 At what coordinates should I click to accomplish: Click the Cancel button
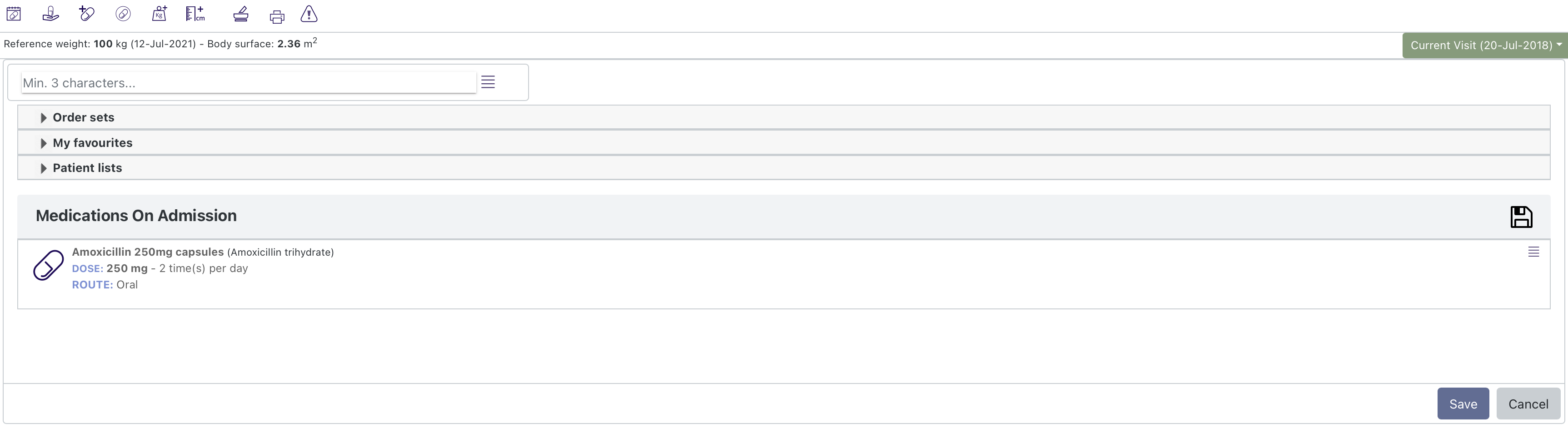pyautogui.click(x=1528, y=404)
